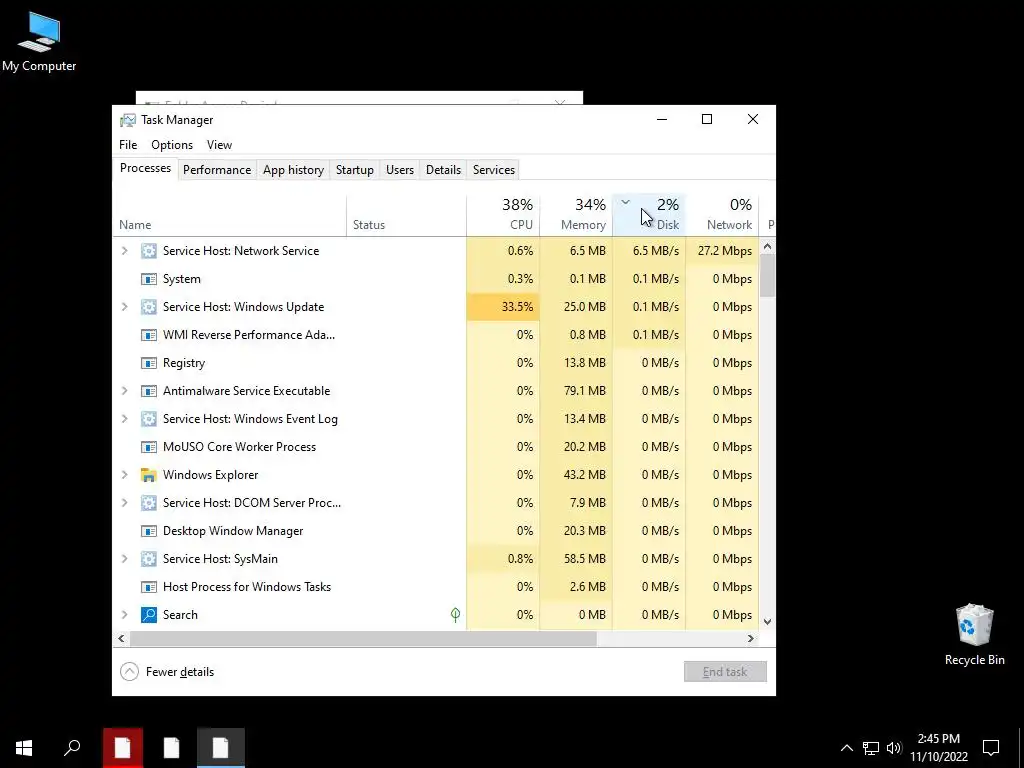Click the Service Host: Windows Event Log icon
This screenshot has width=1024, height=768.
coord(149,419)
